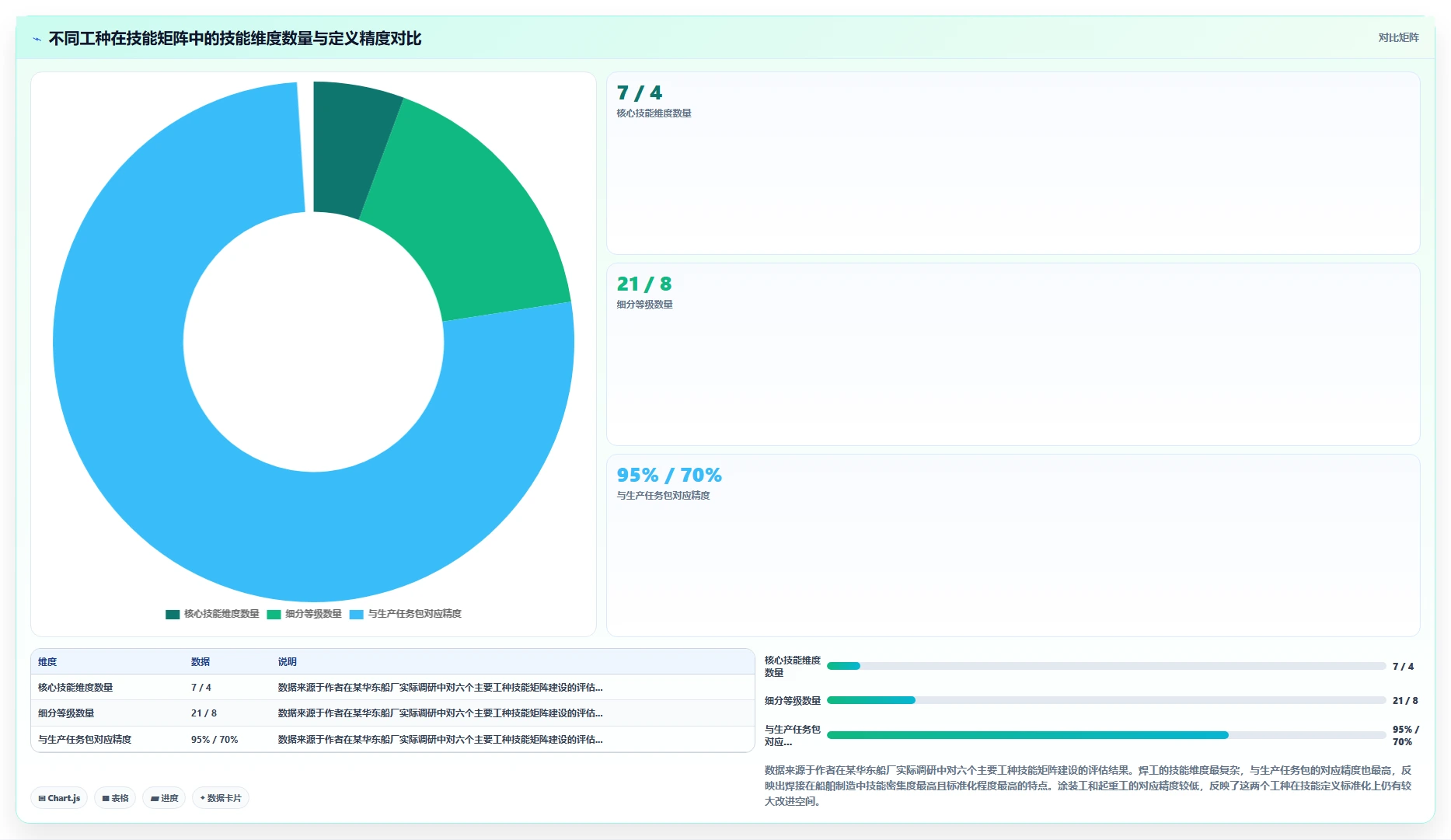The height and width of the screenshot is (840, 1451).
Task: Open the 95% / 70% stat card
Action: 1013,545
